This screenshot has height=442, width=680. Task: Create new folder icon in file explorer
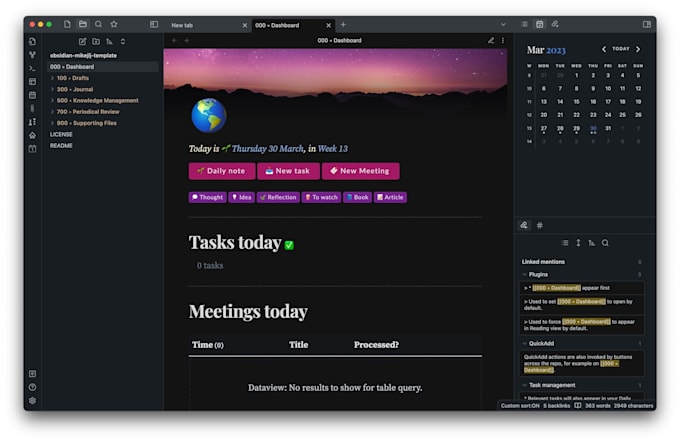coord(96,42)
